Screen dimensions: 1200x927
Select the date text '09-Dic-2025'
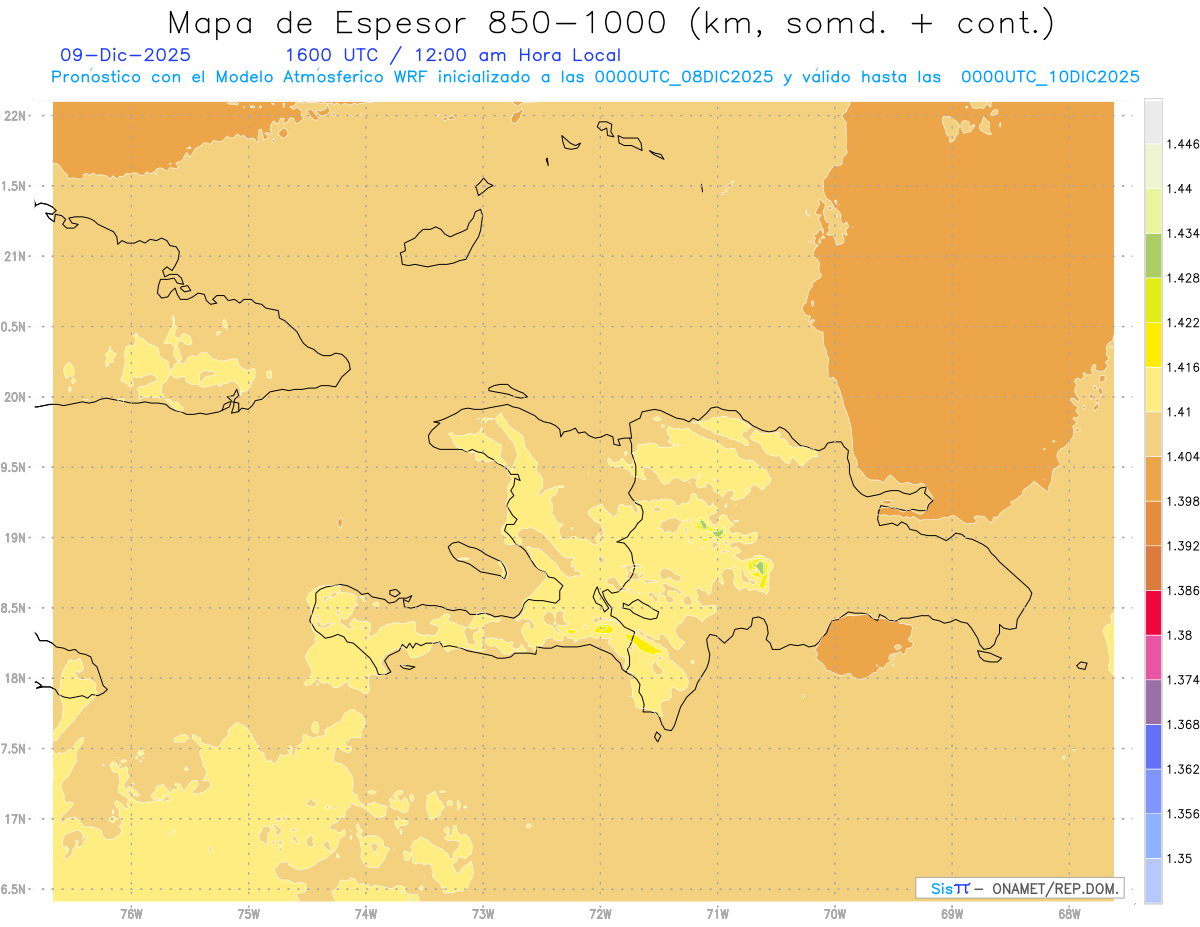pyautogui.click(x=126, y=55)
